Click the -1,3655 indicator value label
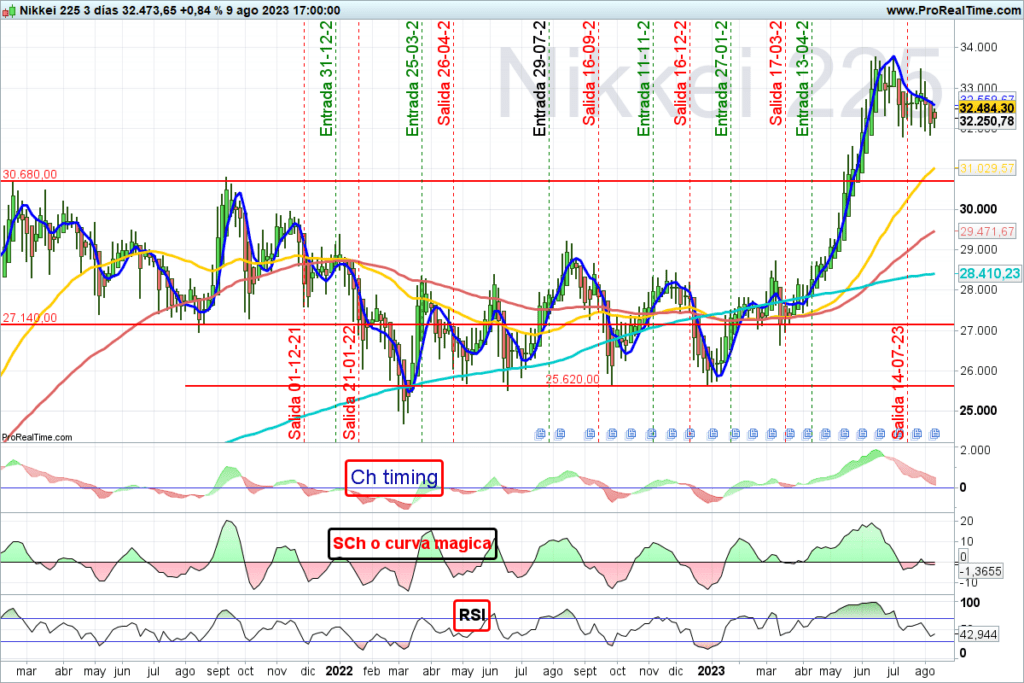 click(x=980, y=571)
